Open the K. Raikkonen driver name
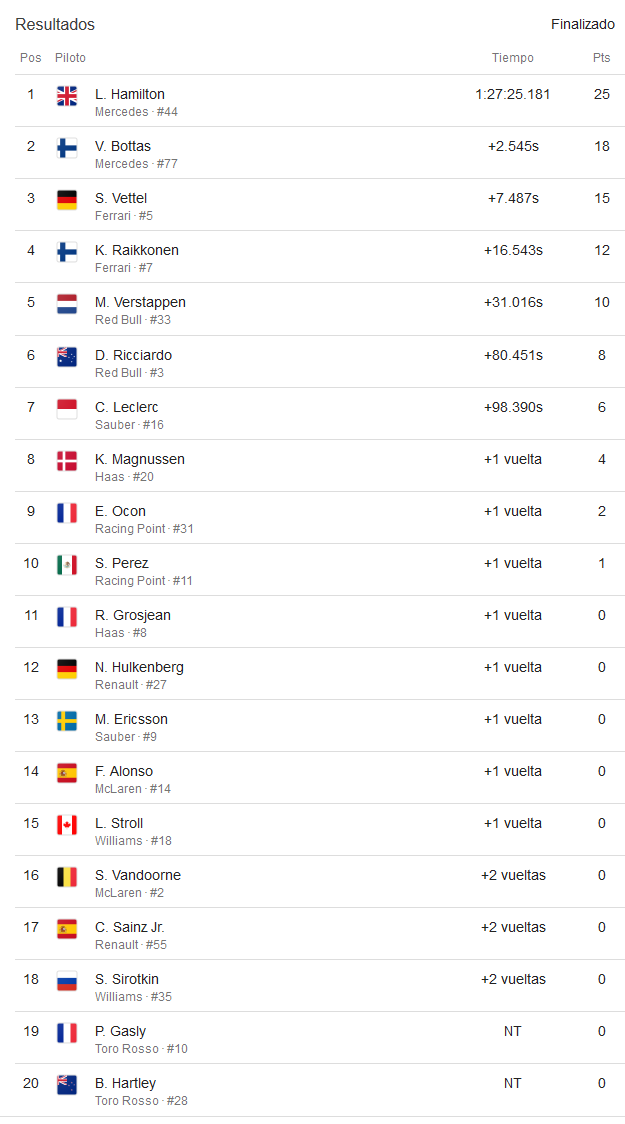Image resolution: width=625 pixels, height=1124 pixels. pos(137,250)
